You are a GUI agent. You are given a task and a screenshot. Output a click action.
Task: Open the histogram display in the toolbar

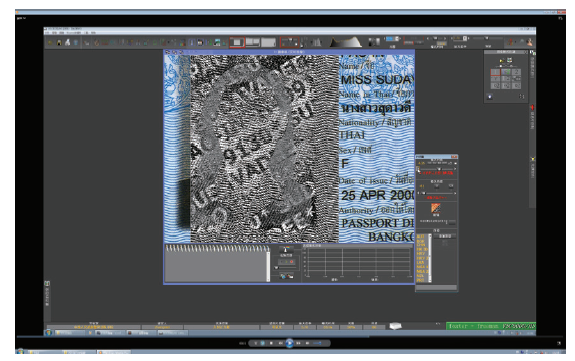click(345, 42)
